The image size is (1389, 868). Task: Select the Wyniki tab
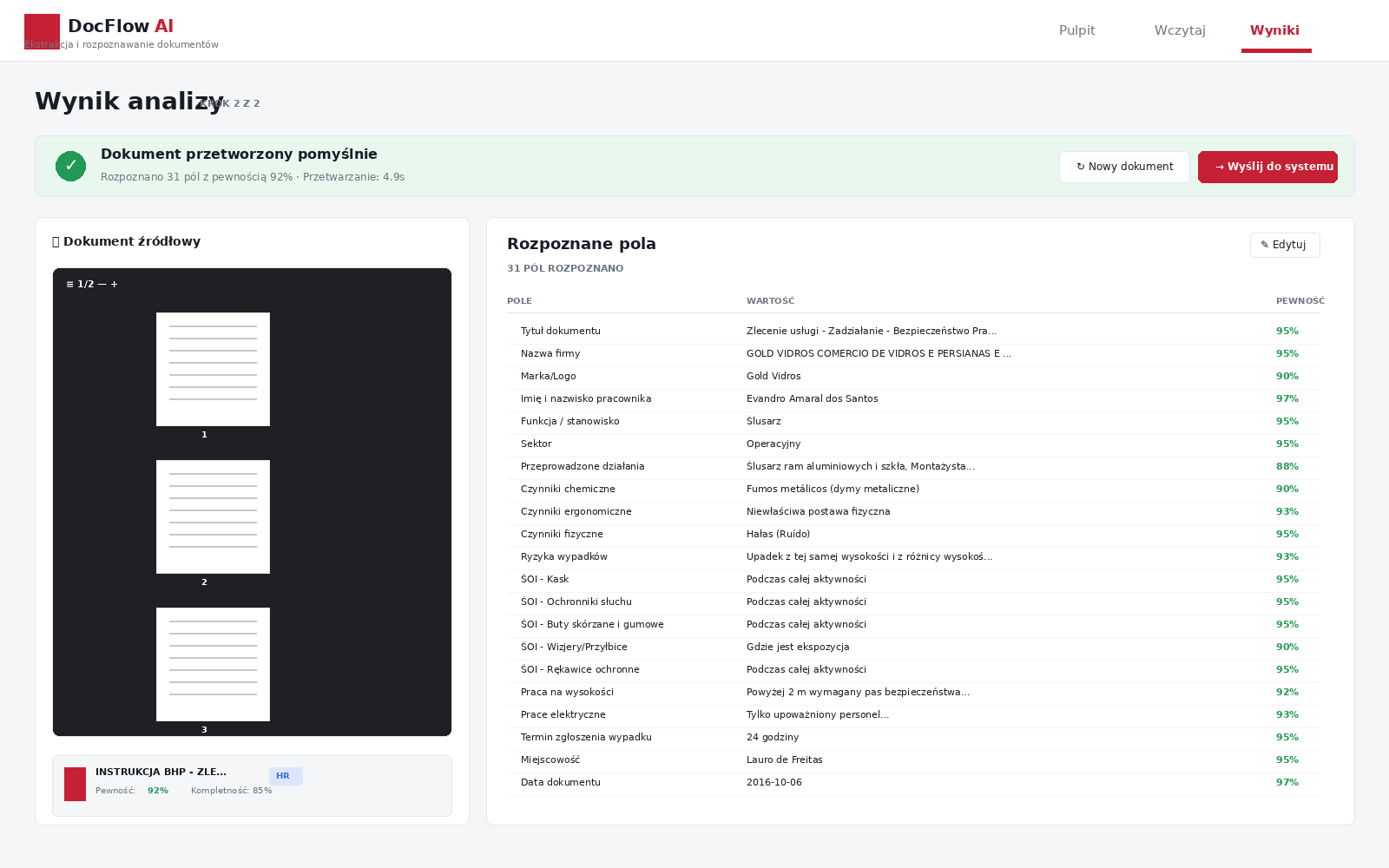click(x=1274, y=30)
